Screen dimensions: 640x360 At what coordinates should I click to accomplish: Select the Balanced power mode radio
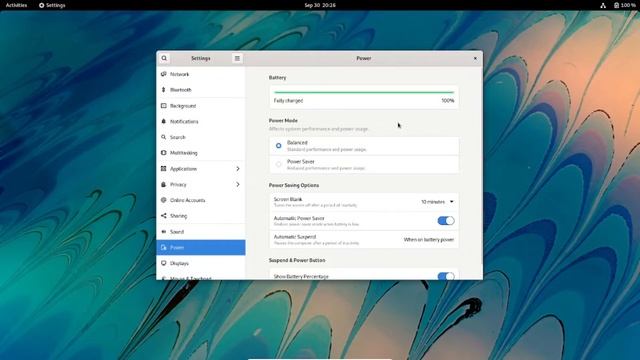click(278, 146)
